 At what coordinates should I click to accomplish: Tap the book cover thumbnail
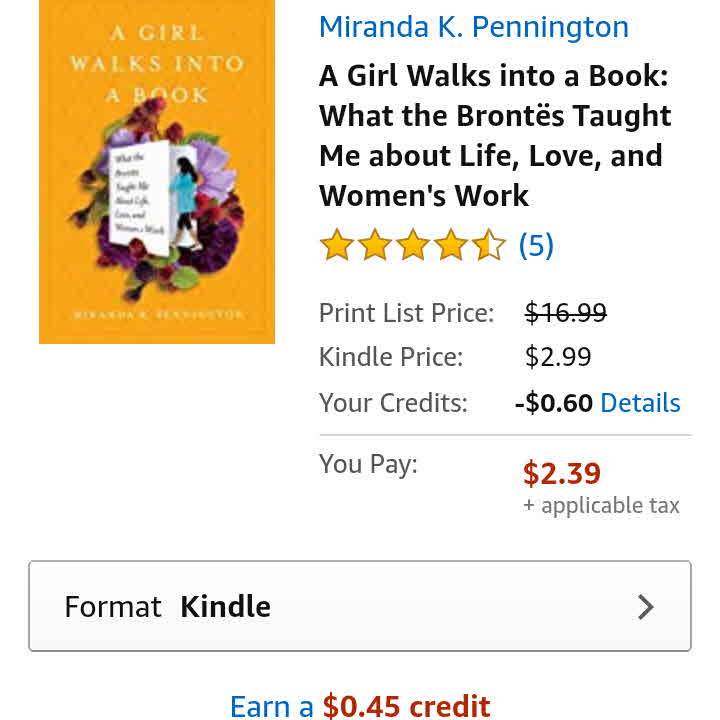click(x=157, y=171)
